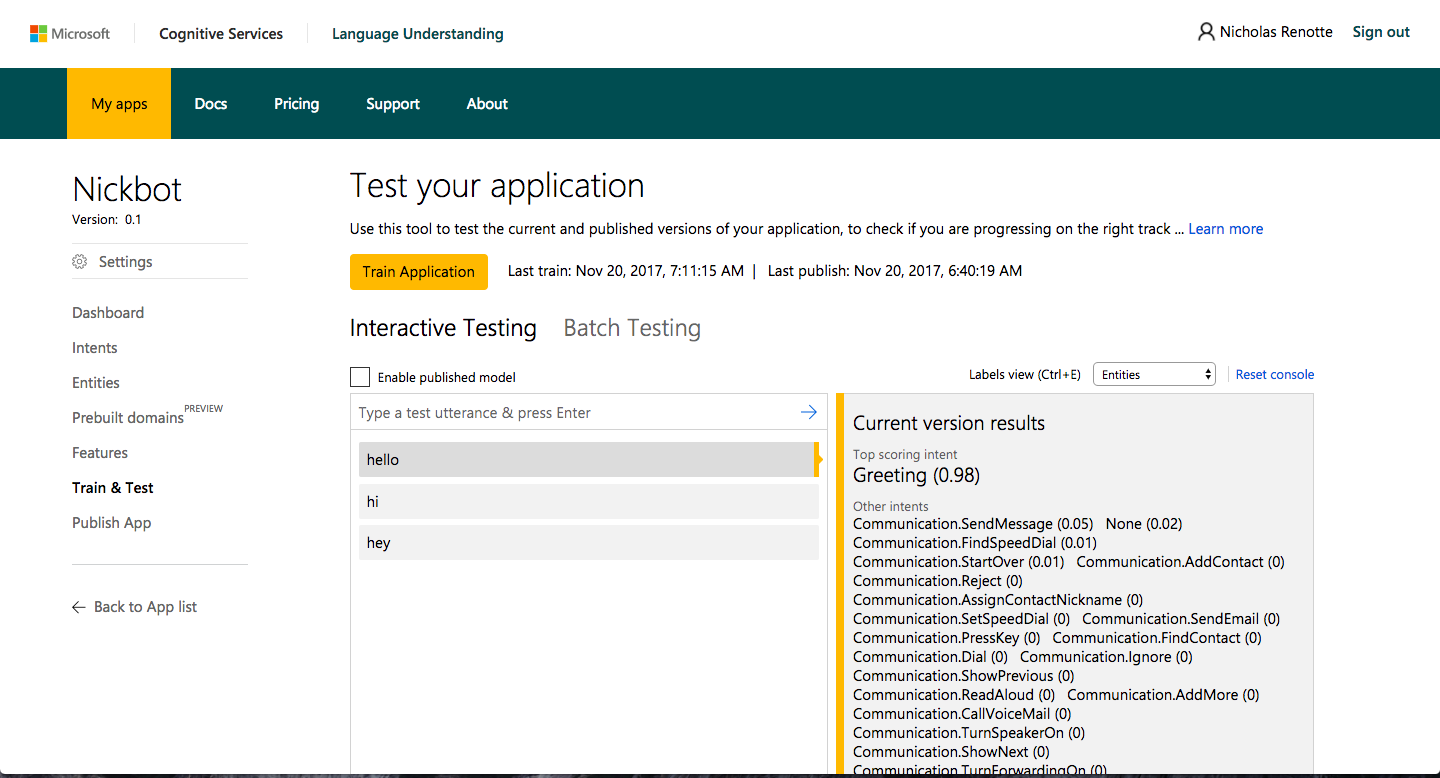Open the Labels view Entities dropdown
This screenshot has height=778, width=1440.
click(1154, 375)
